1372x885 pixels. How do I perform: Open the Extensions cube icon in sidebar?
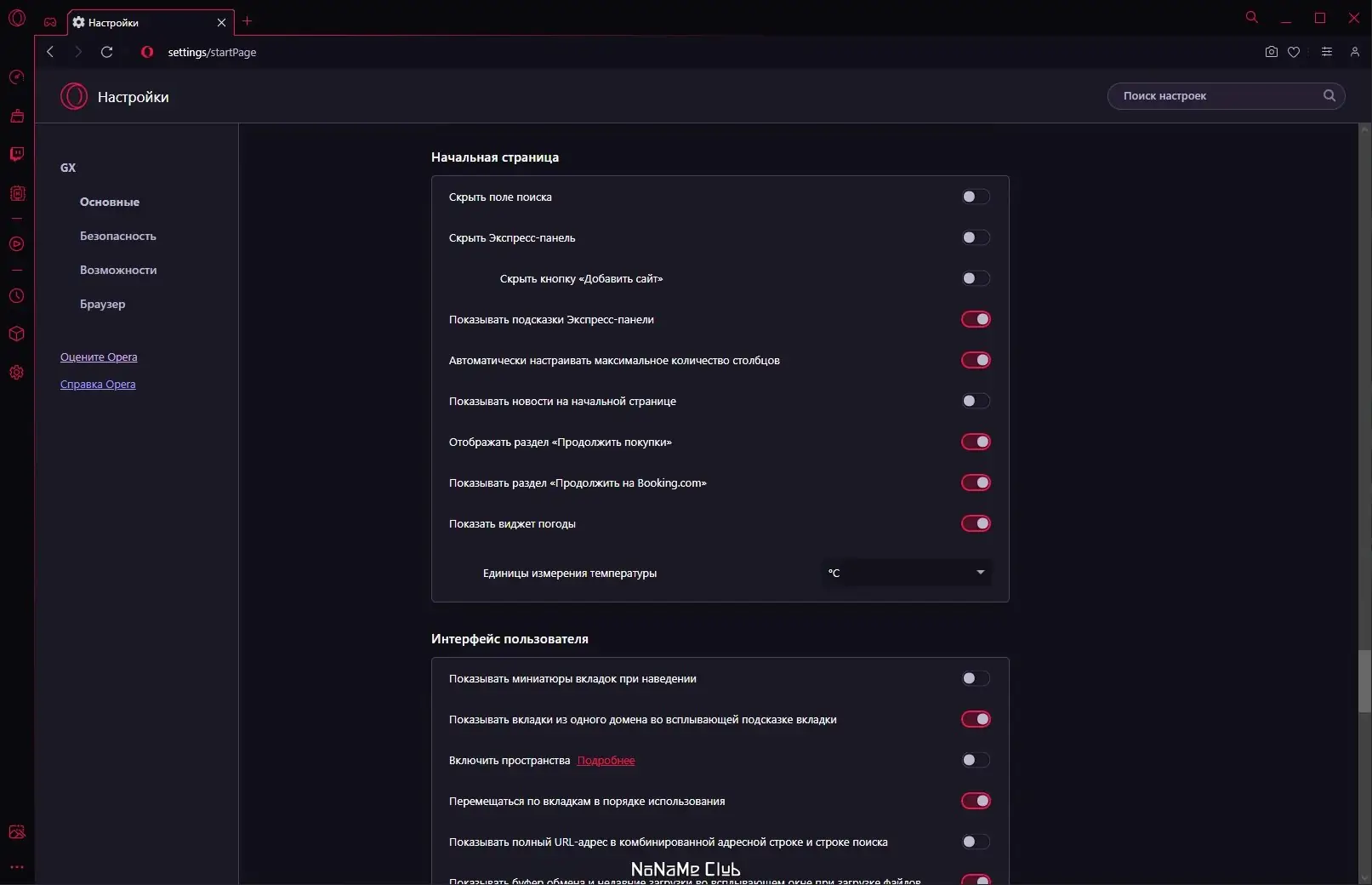[x=16, y=334]
